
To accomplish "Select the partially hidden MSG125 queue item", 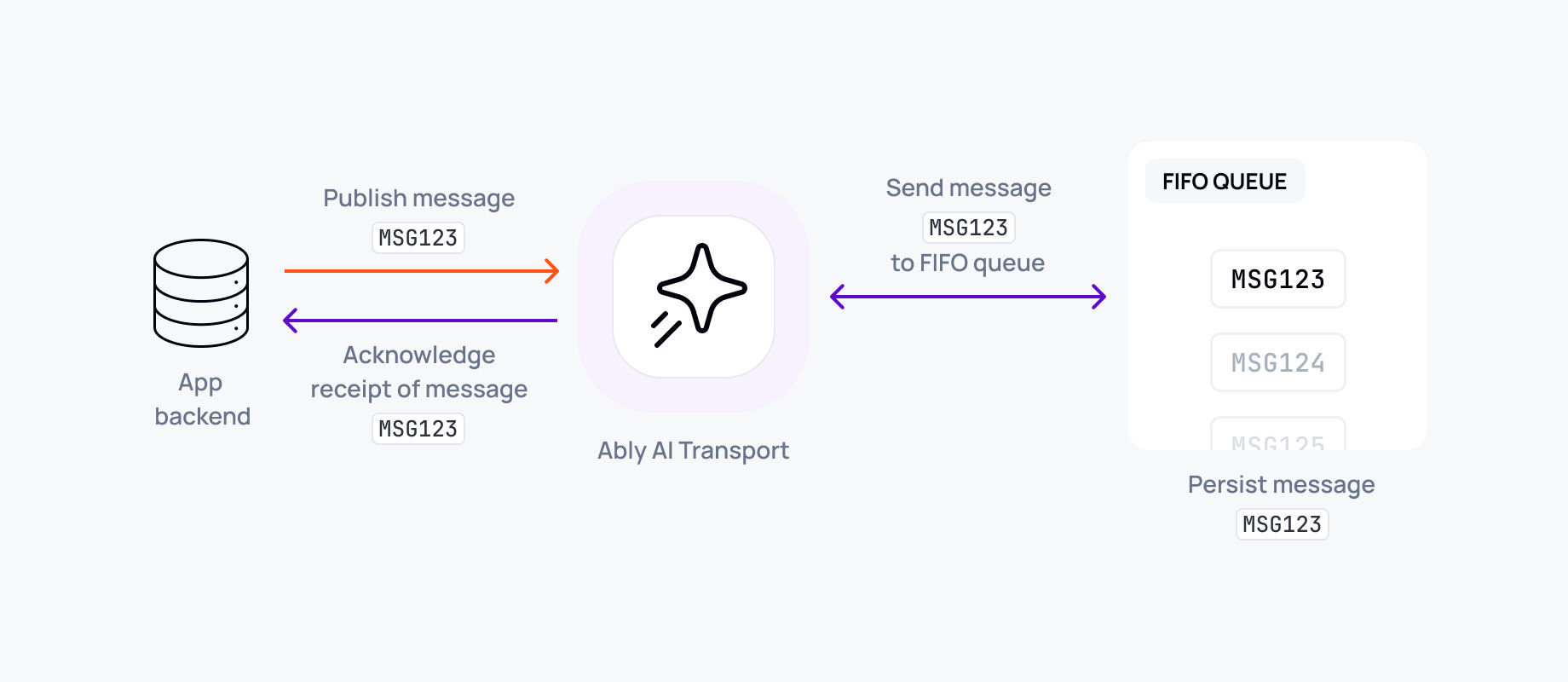I will click(1277, 436).
